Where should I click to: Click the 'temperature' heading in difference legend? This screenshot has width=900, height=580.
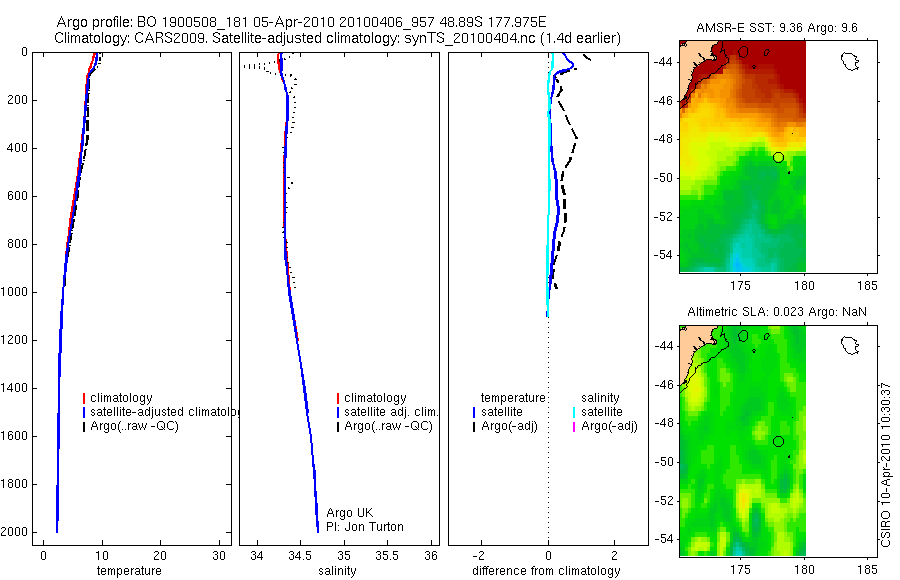click(513, 397)
